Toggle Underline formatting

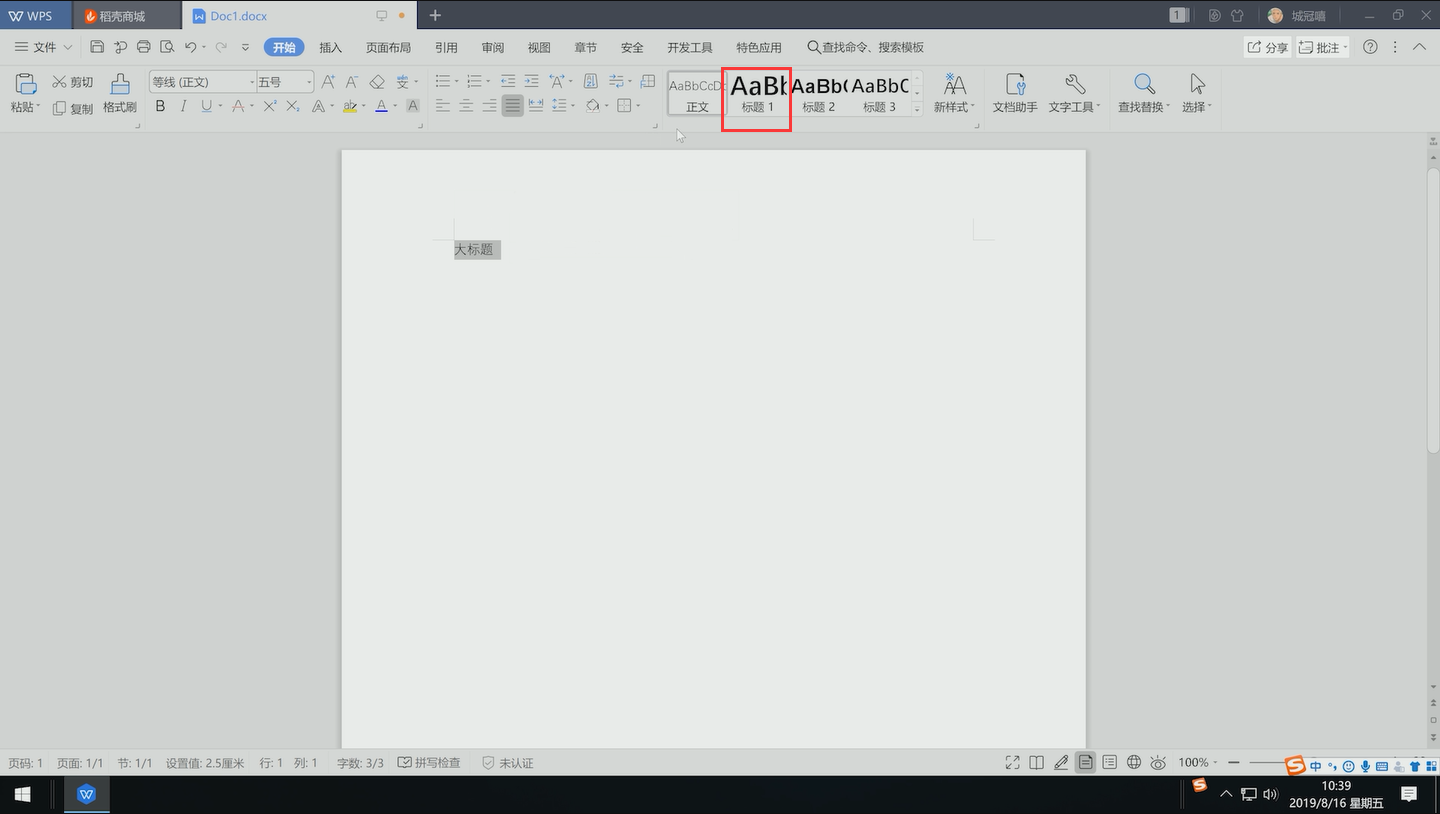click(x=206, y=106)
